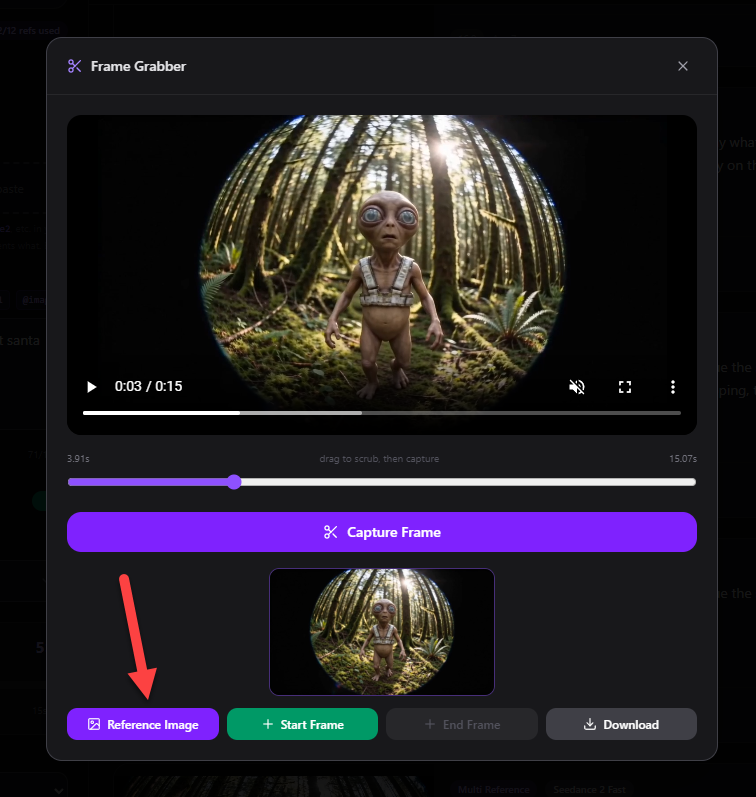Click the purple scrub slider handle

(234, 482)
